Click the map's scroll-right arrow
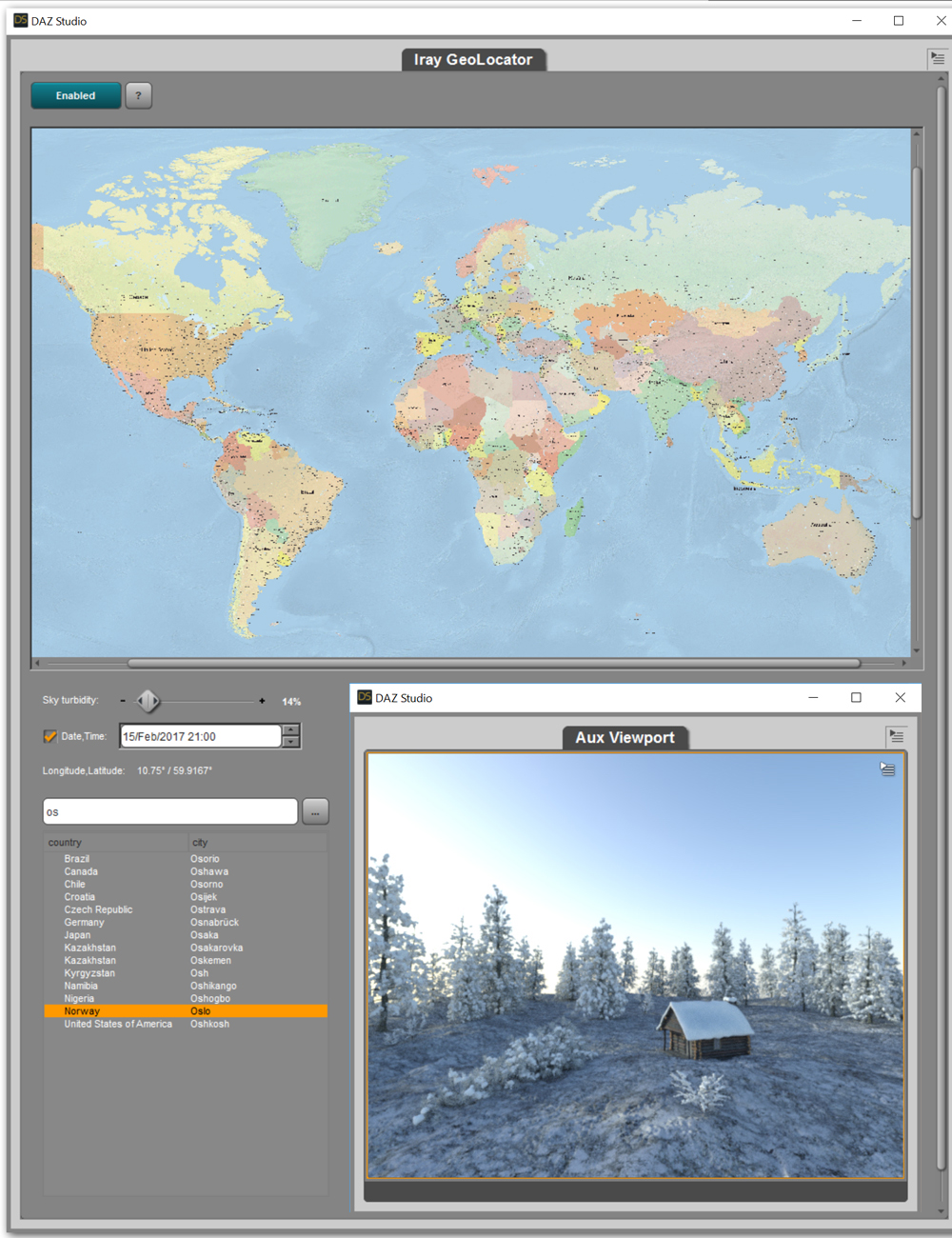 pyautogui.click(x=904, y=663)
